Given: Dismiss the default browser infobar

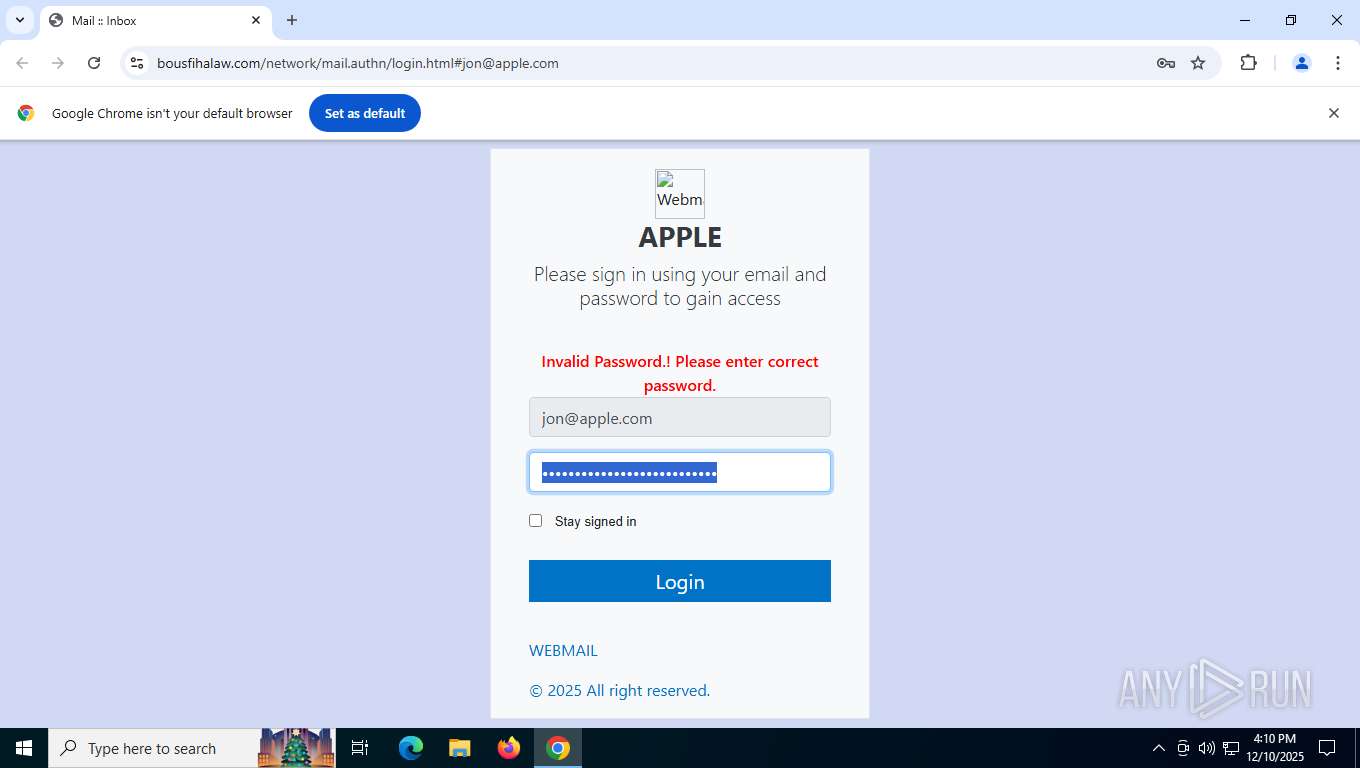Looking at the screenshot, I should [x=1333, y=113].
